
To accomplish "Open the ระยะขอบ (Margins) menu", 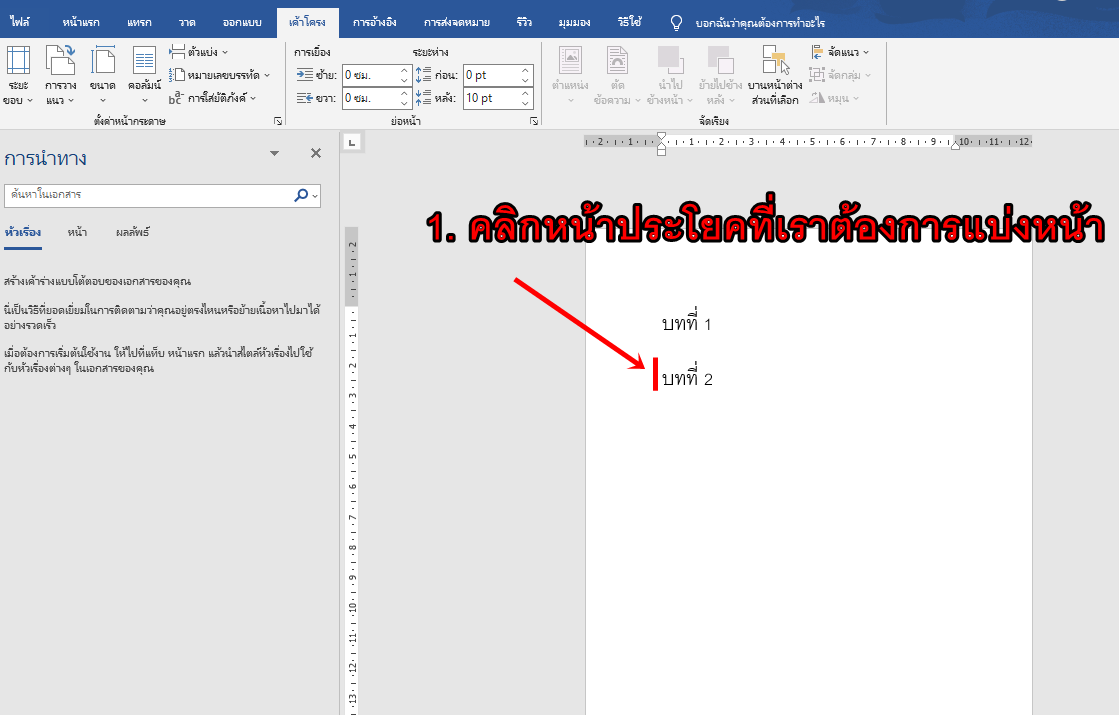I will click(x=19, y=76).
